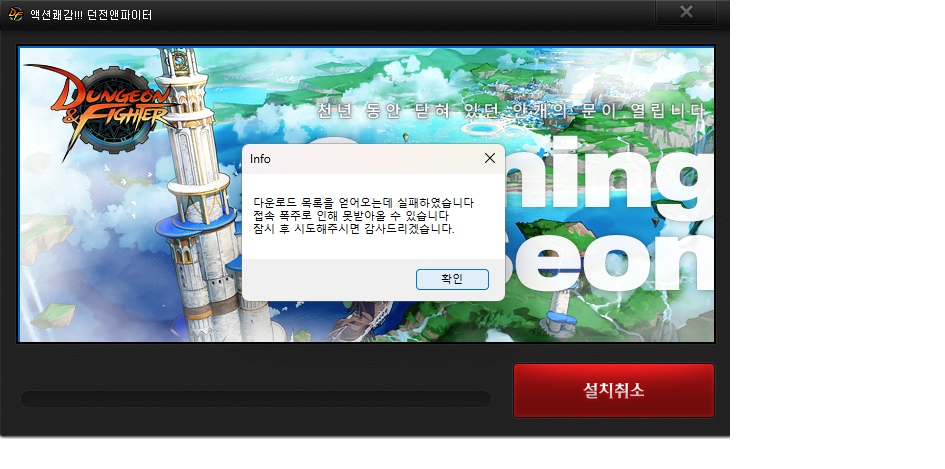Click the 접속 폭주로 인해 못받아올 수 있습니다 line
The width and height of the screenshot is (945, 469).
[351, 216]
